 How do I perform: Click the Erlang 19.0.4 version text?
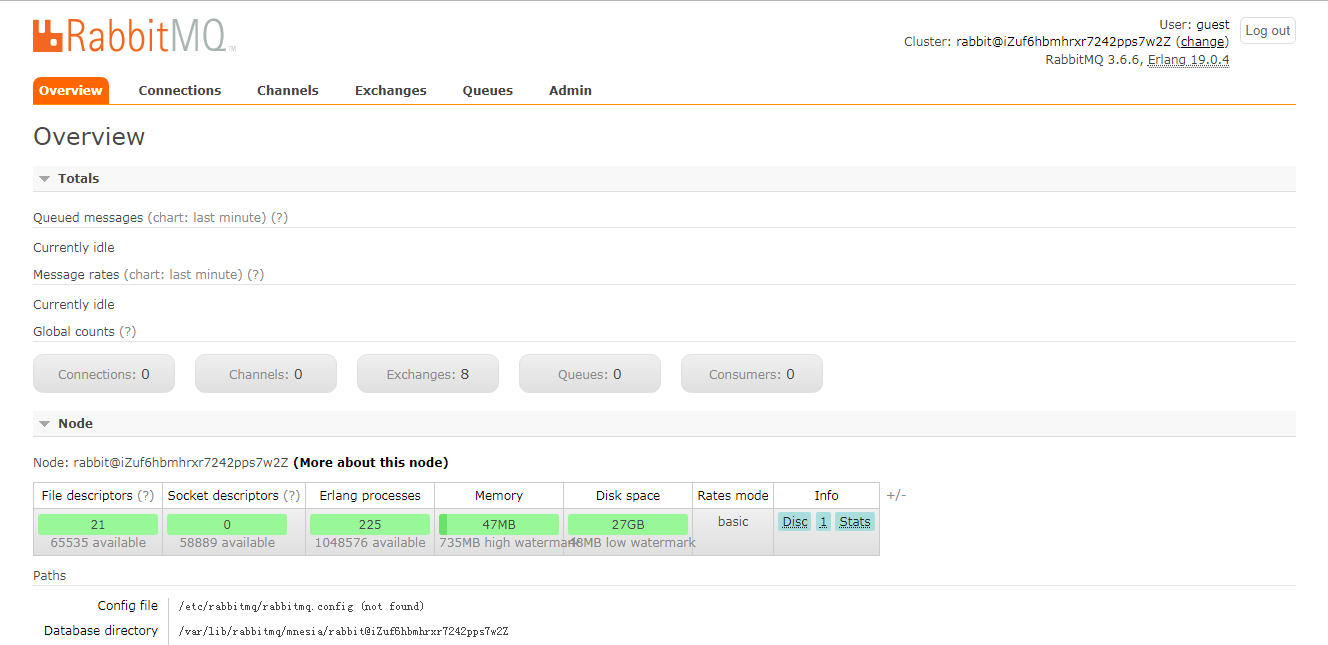1188,60
